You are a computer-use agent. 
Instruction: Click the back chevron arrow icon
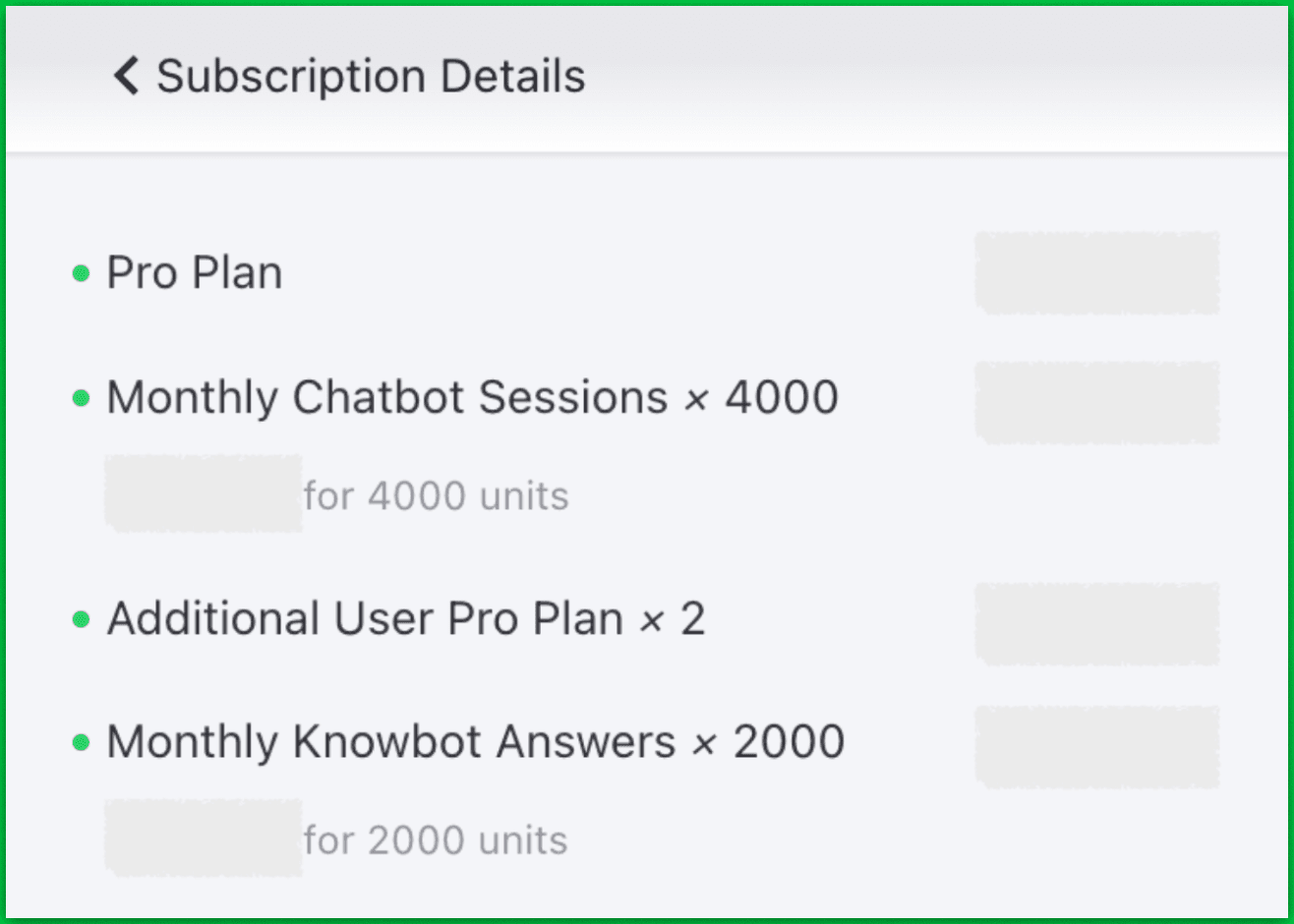126,76
